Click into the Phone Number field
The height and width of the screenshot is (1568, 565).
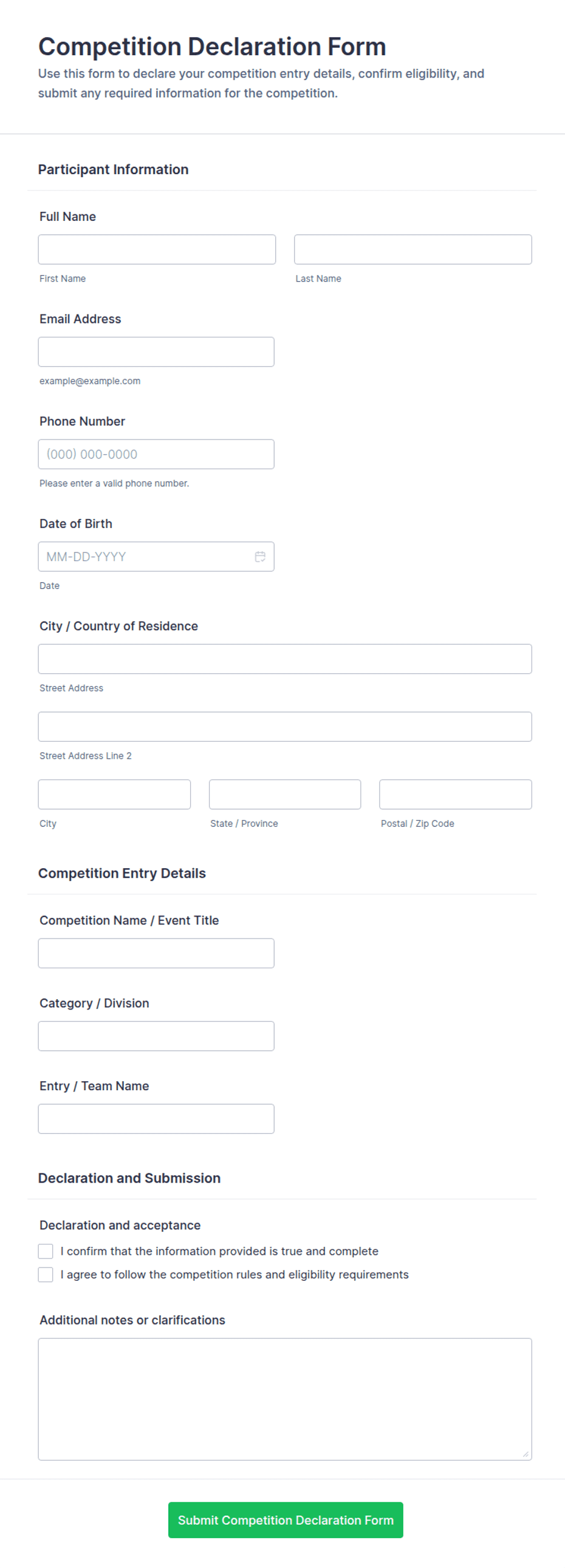(x=156, y=454)
